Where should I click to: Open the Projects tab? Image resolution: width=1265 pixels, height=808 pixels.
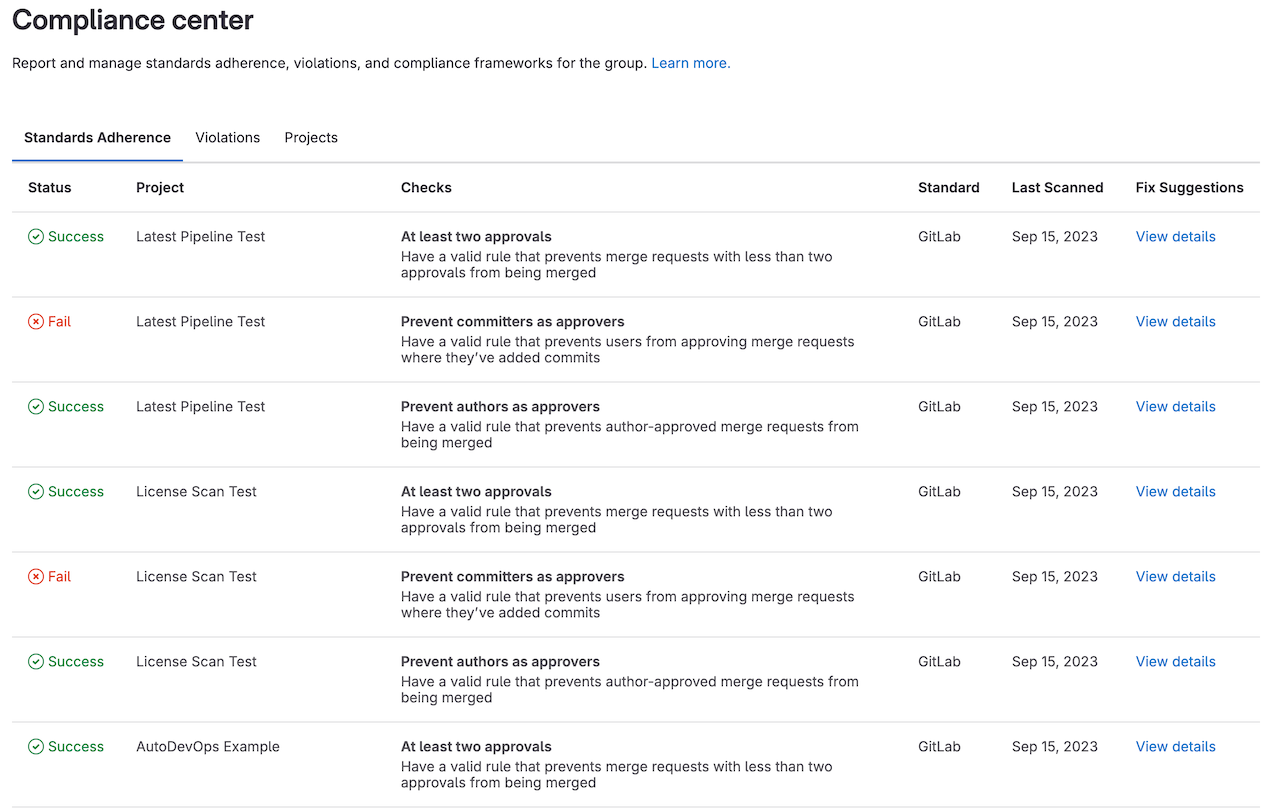[311, 138]
